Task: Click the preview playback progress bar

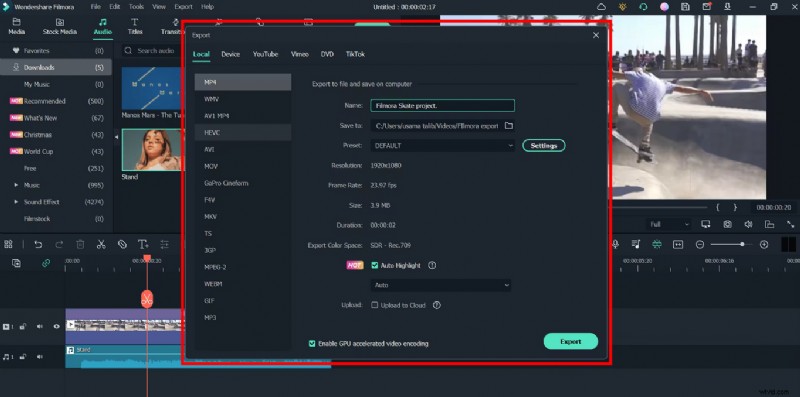Action: pos(660,208)
